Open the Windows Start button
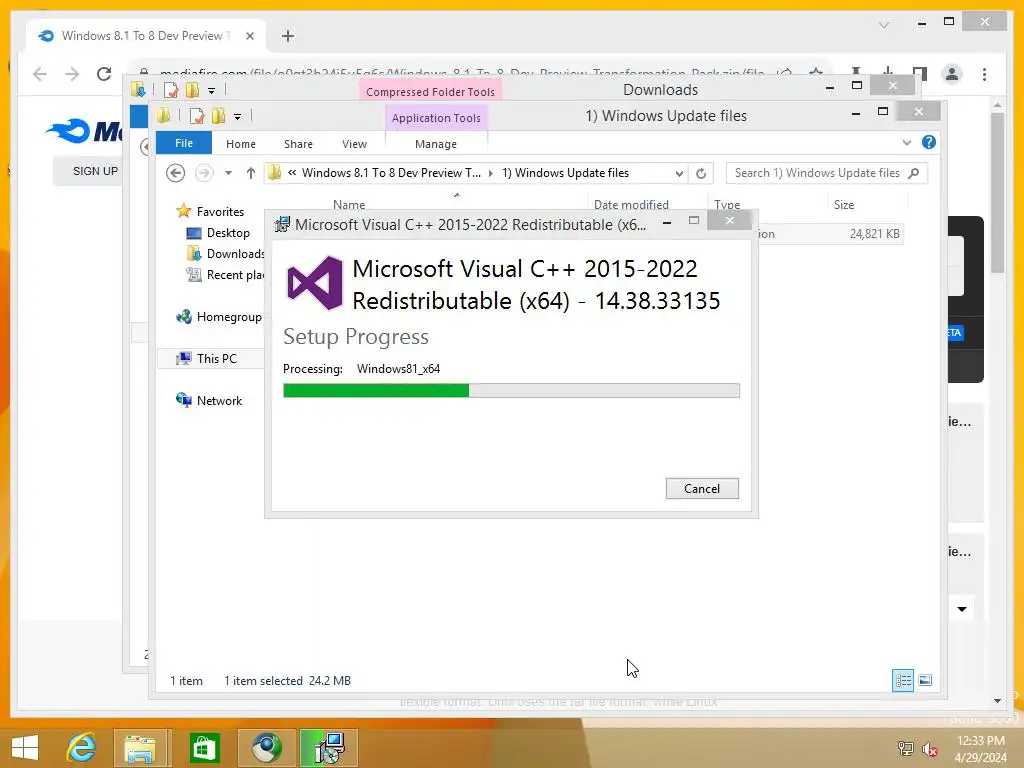Image resolution: width=1024 pixels, height=768 pixels. pyautogui.click(x=25, y=748)
